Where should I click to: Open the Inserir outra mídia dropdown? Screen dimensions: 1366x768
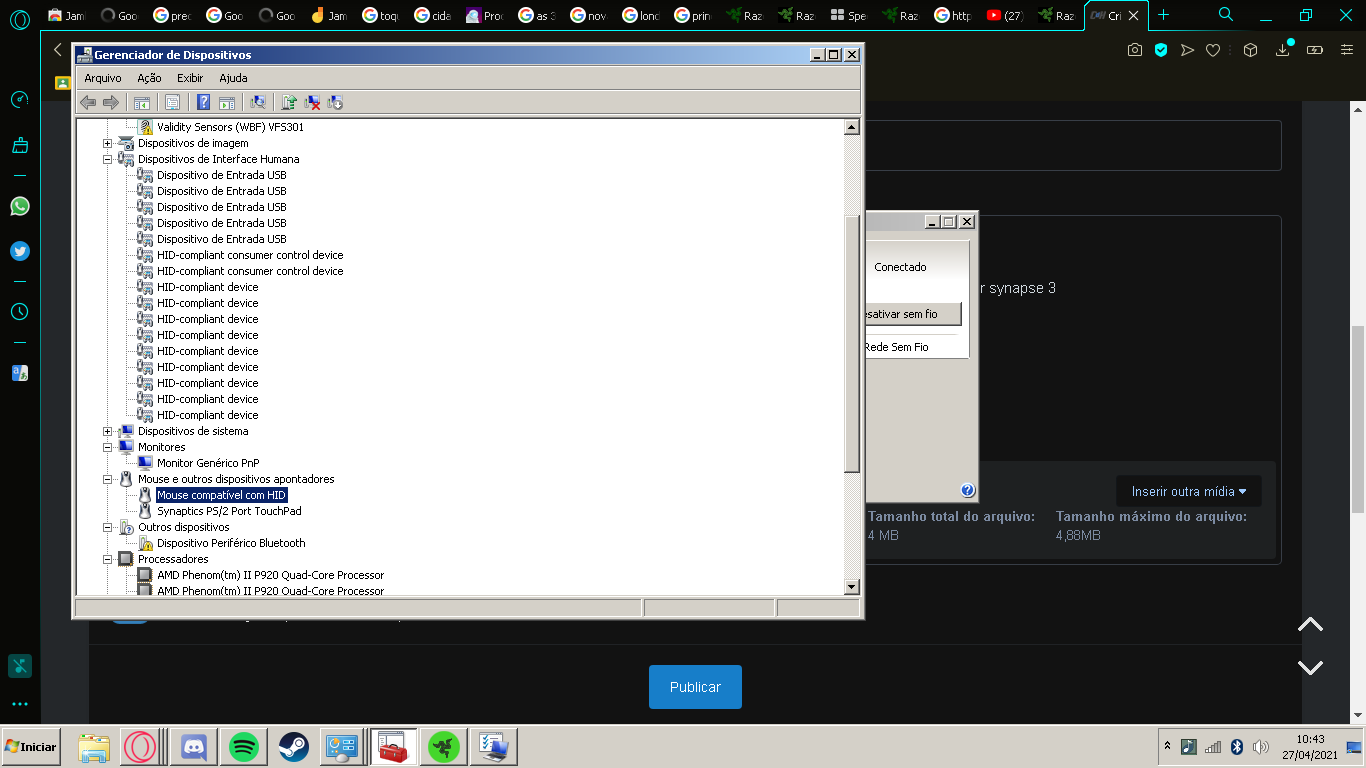[x=1189, y=491]
